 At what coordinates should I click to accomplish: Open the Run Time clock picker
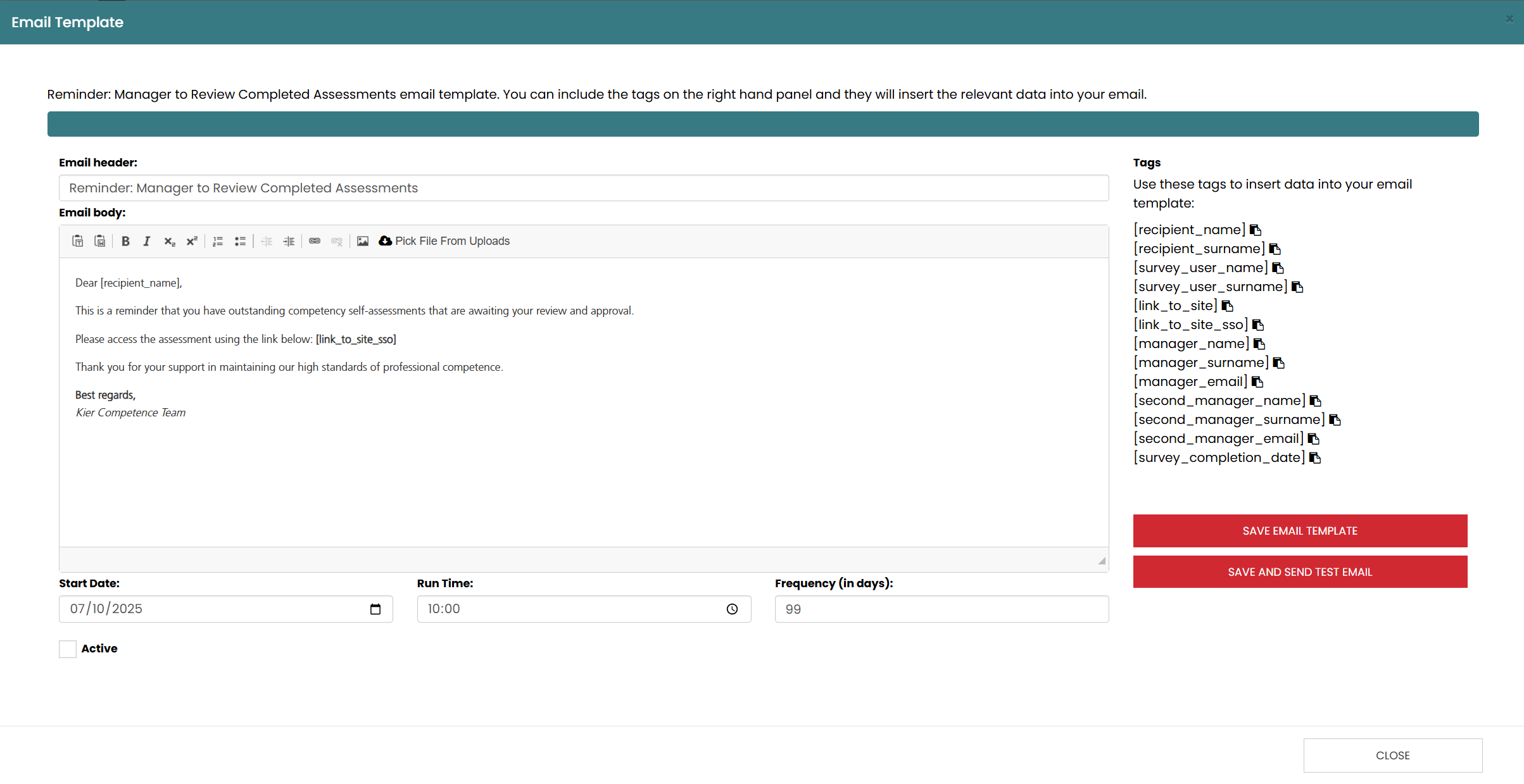(x=732, y=609)
